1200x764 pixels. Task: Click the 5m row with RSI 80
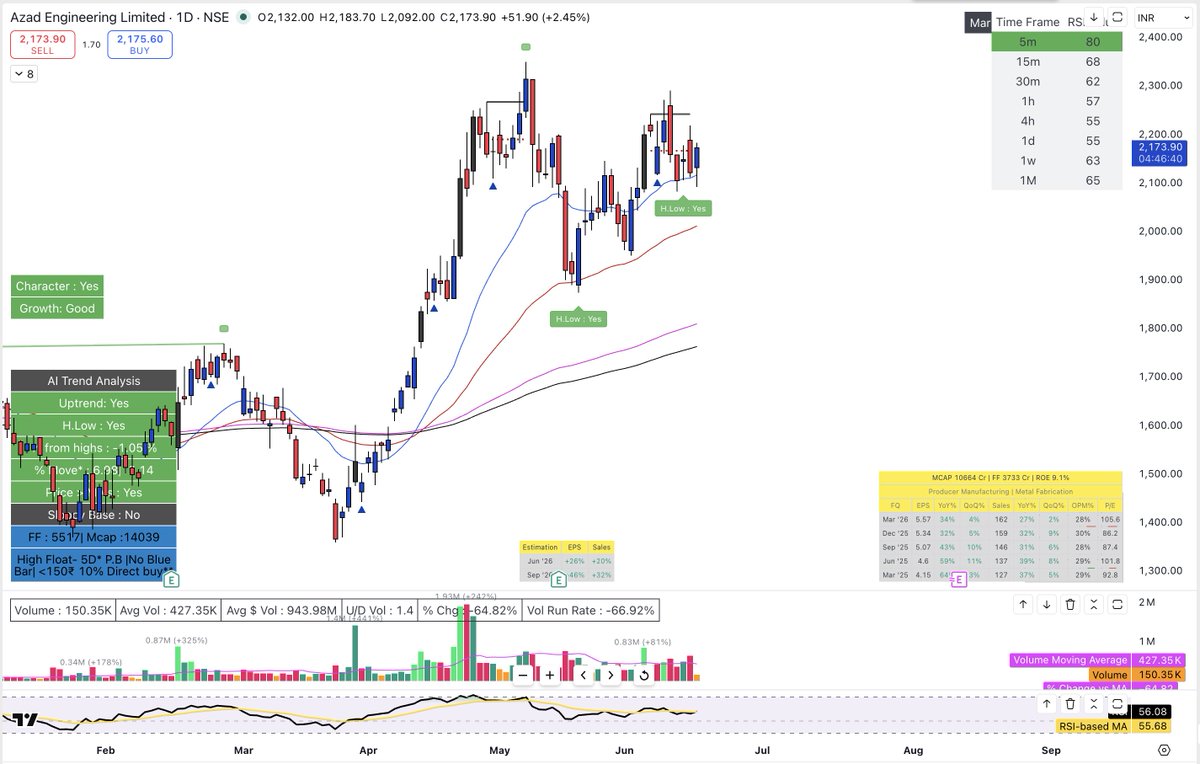1057,42
